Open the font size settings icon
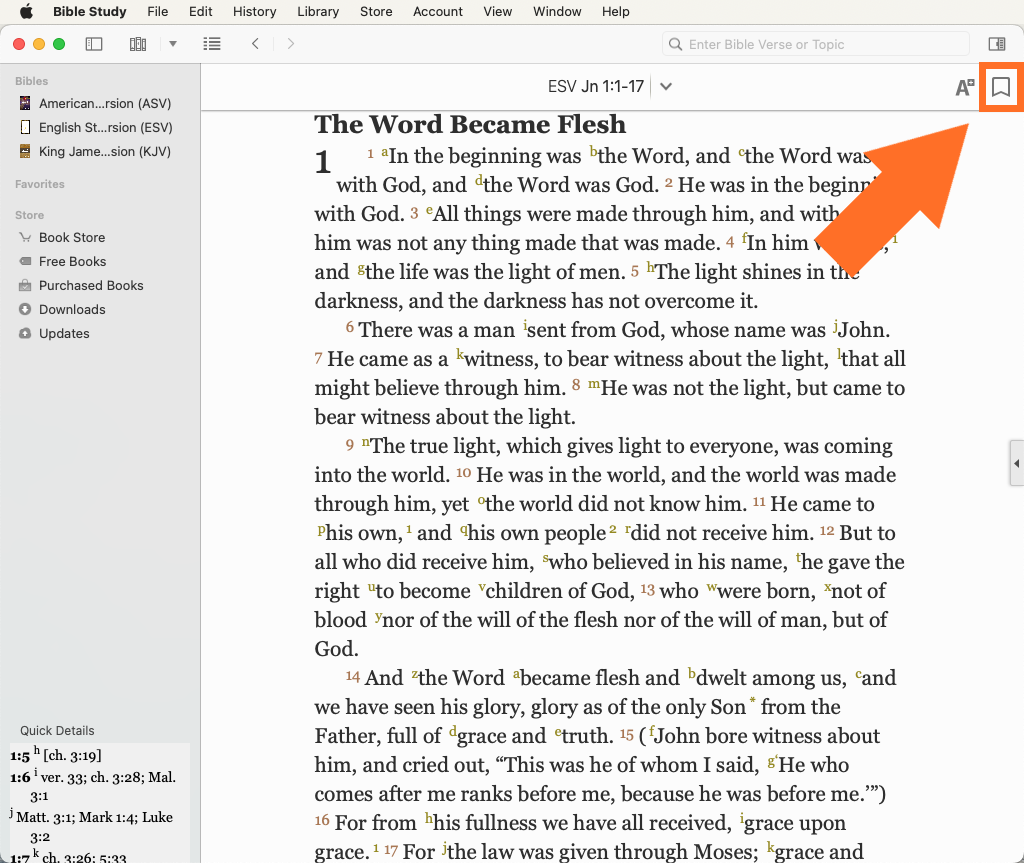This screenshot has width=1024, height=863. click(964, 88)
